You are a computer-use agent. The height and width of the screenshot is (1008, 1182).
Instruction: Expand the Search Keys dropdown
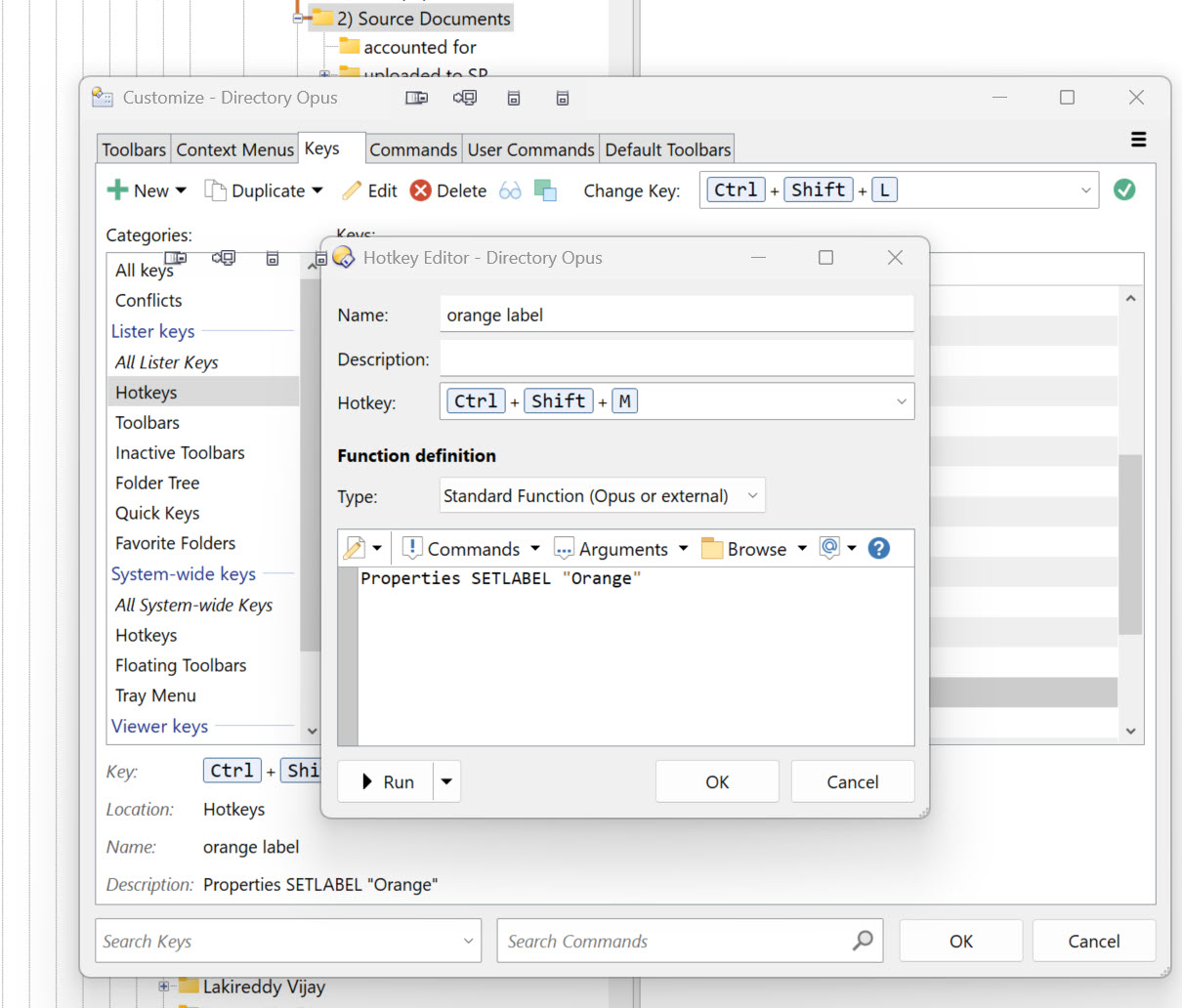point(468,941)
